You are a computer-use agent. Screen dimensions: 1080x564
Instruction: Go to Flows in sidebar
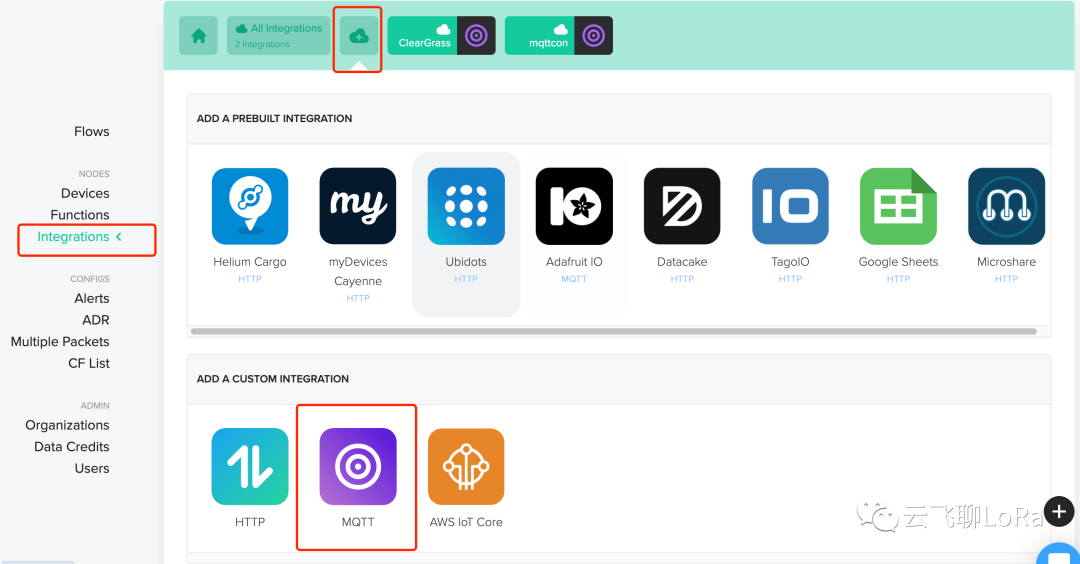pyautogui.click(x=92, y=132)
